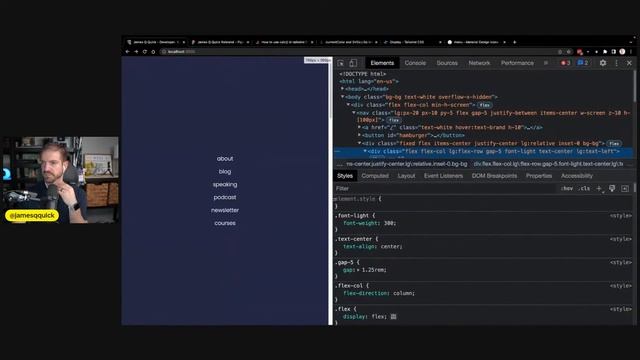Activate the inspect element picker icon

click(341, 63)
